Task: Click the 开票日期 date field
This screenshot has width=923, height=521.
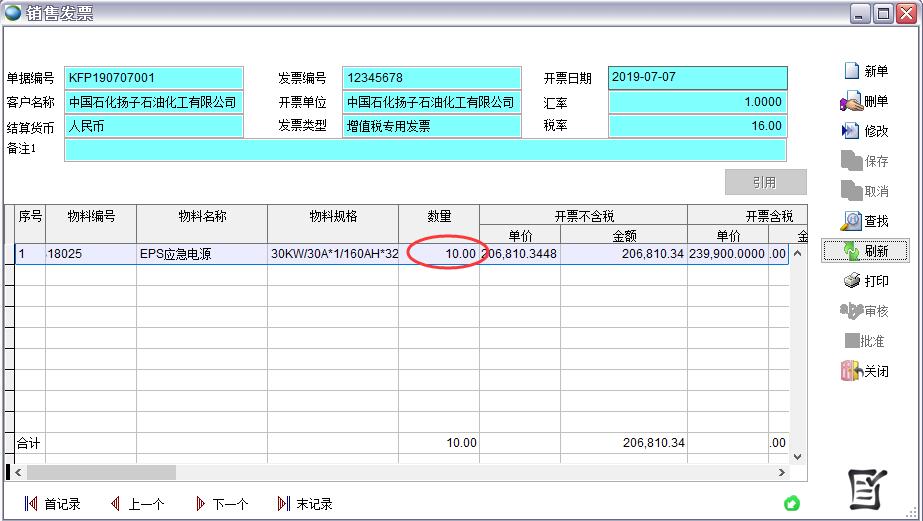Action: coord(697,78)
